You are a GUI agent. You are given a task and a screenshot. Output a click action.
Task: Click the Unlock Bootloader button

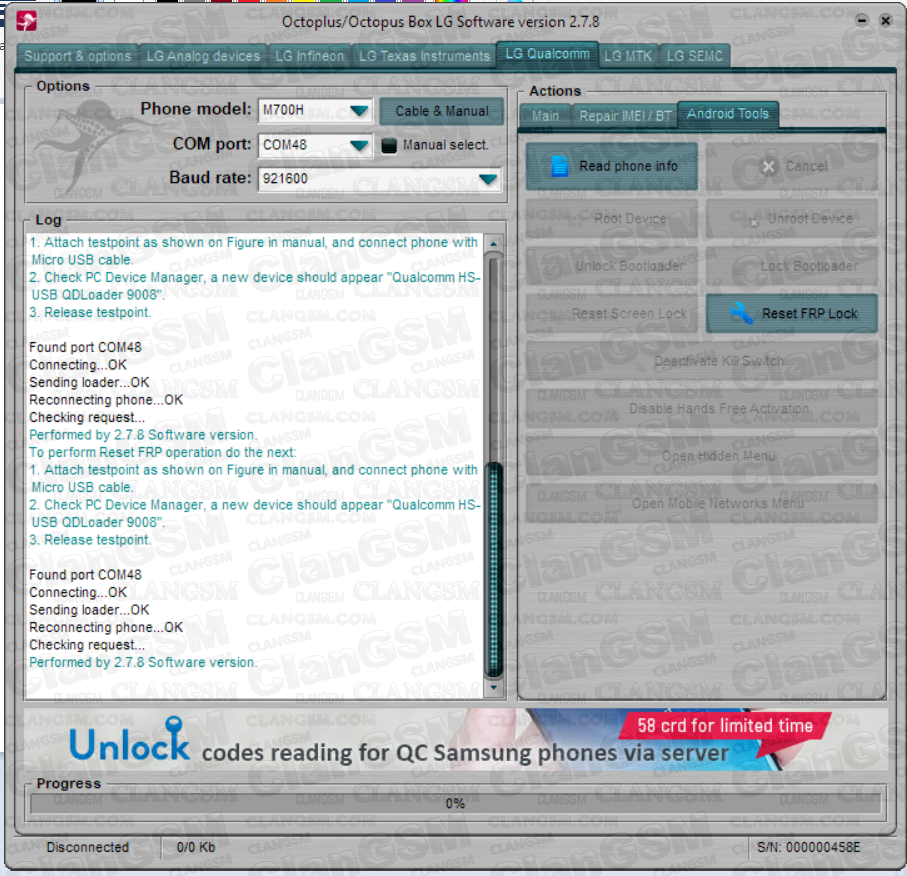pos(611,266)
